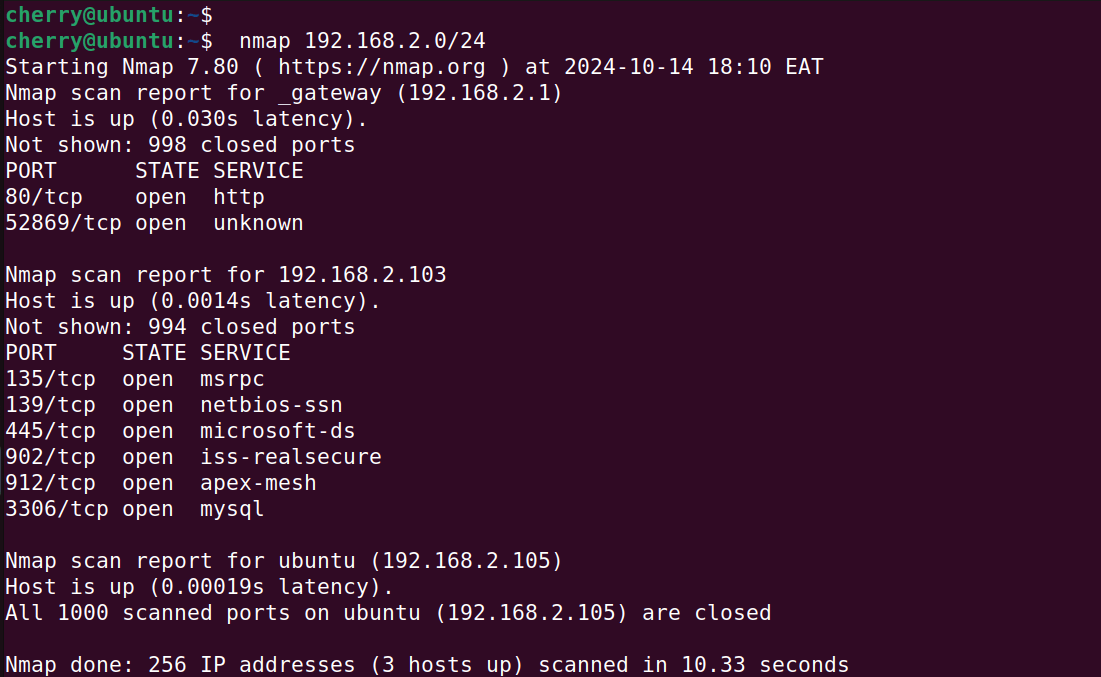The width and height of the screenshot is (1101, 677).
Task: Click the 445/tcp microsoft-ds port line
Action: [180, 431]
